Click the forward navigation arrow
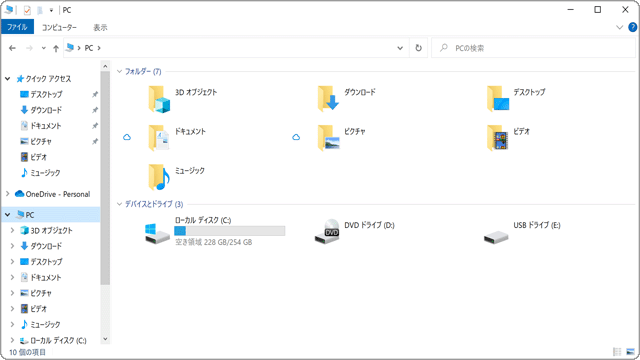640x360 pixels. (29, 48)
